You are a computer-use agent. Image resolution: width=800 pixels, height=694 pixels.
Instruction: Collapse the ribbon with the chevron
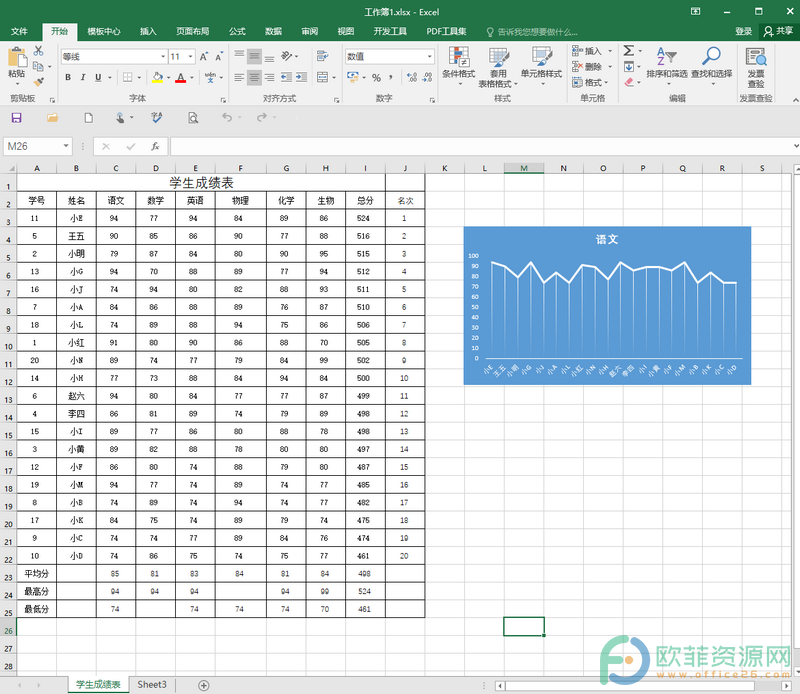(x=795, y=100)
